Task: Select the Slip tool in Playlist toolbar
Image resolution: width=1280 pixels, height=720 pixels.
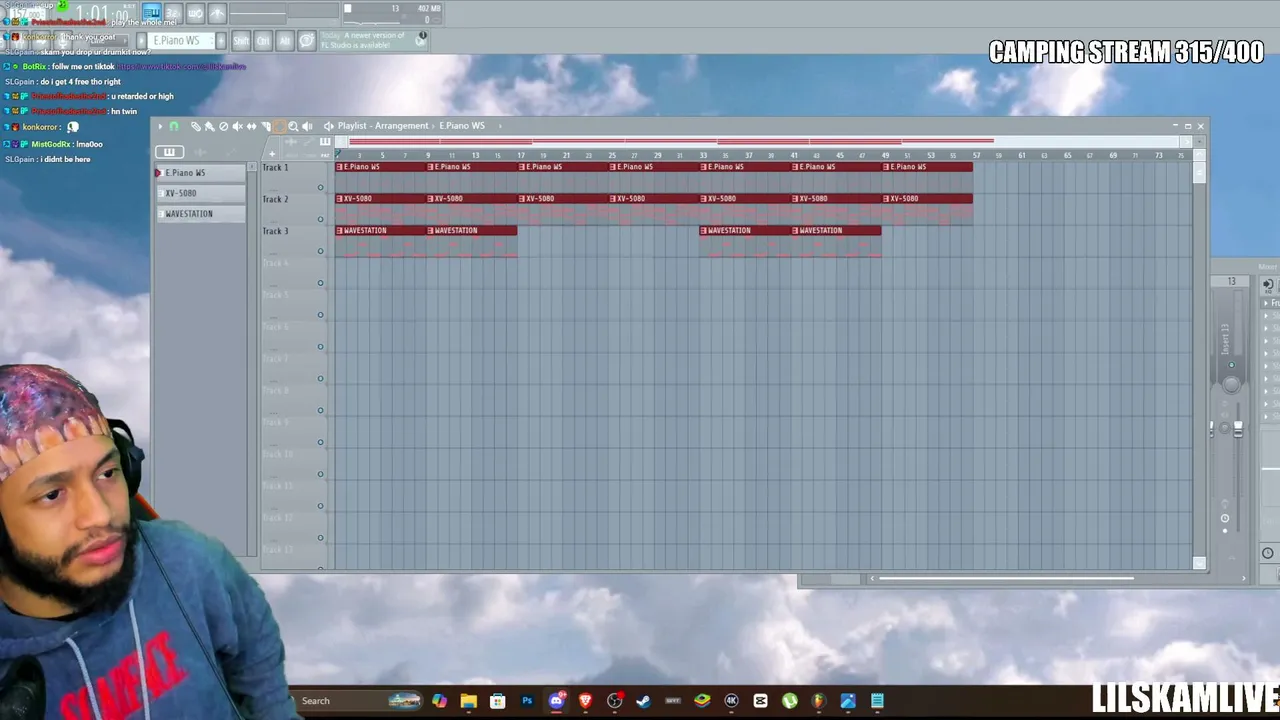Action: [x=251, y=126]
